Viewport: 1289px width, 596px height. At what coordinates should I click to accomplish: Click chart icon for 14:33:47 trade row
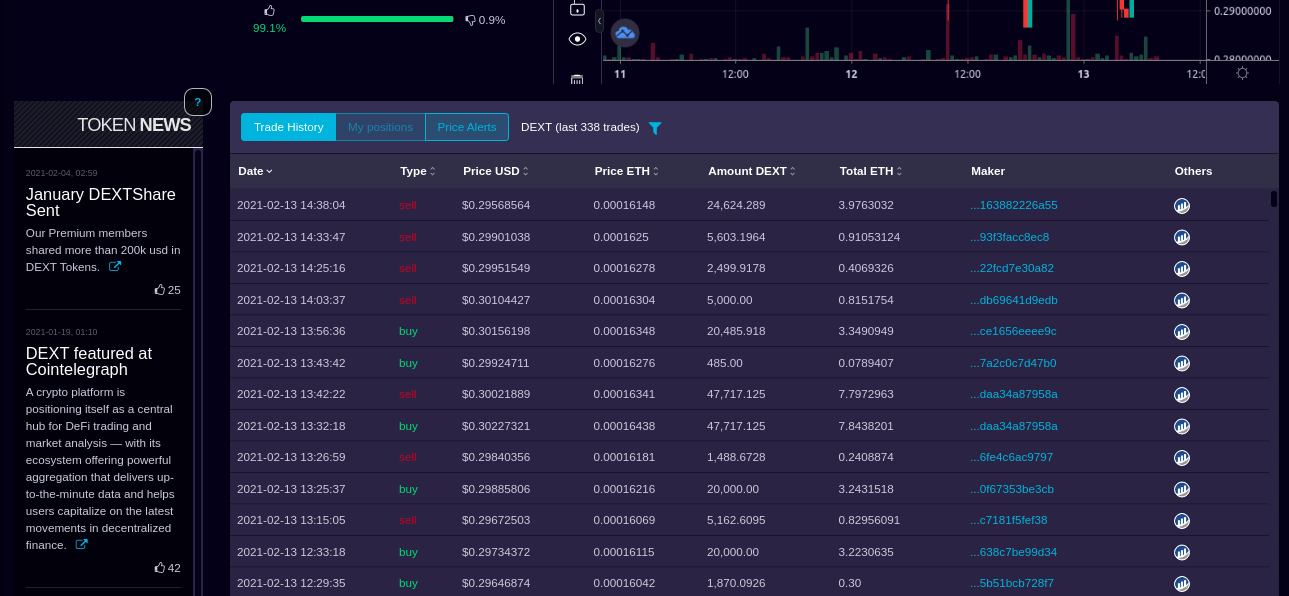(1182, 237)
